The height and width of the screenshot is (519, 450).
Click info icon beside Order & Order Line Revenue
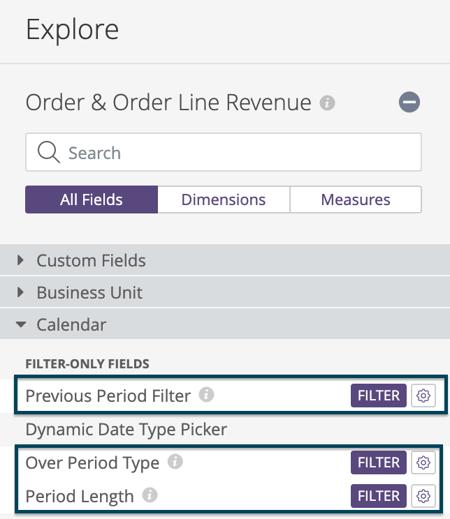pos(327,103)
